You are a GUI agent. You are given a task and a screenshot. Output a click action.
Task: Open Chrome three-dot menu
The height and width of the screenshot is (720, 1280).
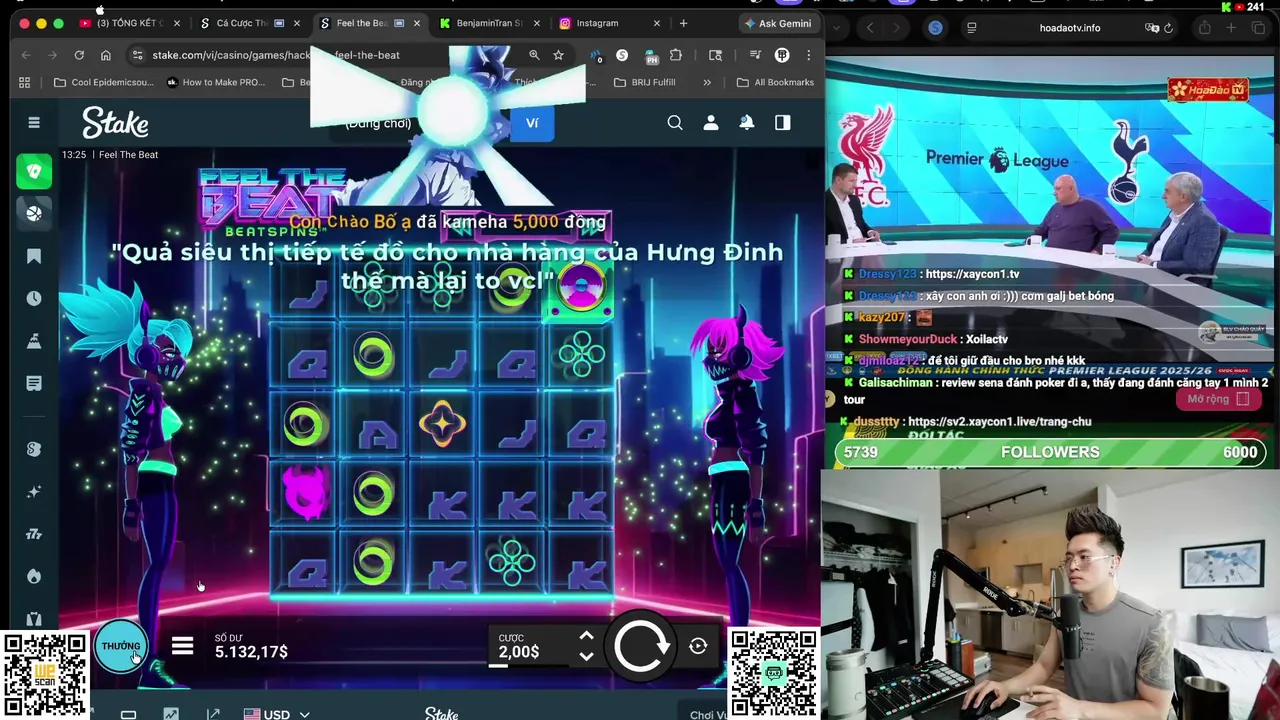pos(808,55)
